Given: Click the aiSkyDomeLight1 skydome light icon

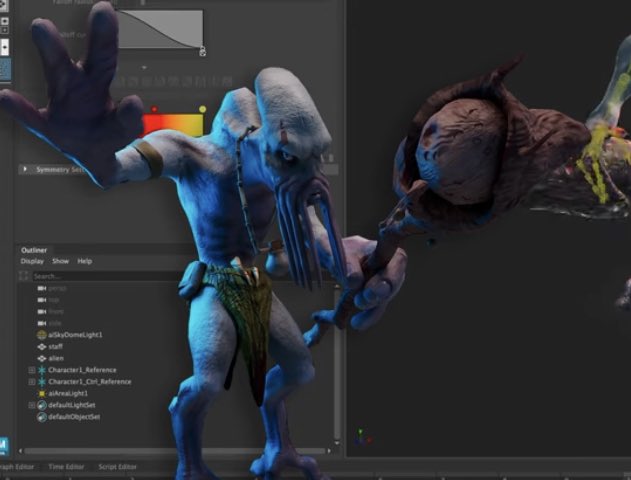Looking at the screenshot, I should (42, 335).
